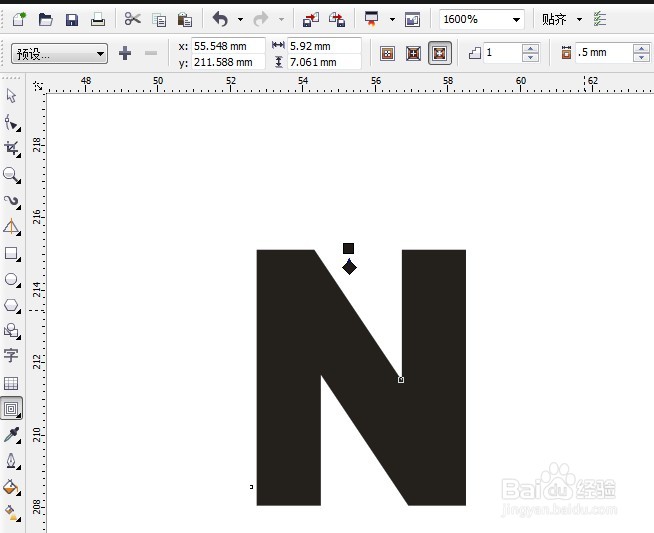Select the Smart fill tool
The height and width of the screenshot is (533, 654).
click(12, 228)
